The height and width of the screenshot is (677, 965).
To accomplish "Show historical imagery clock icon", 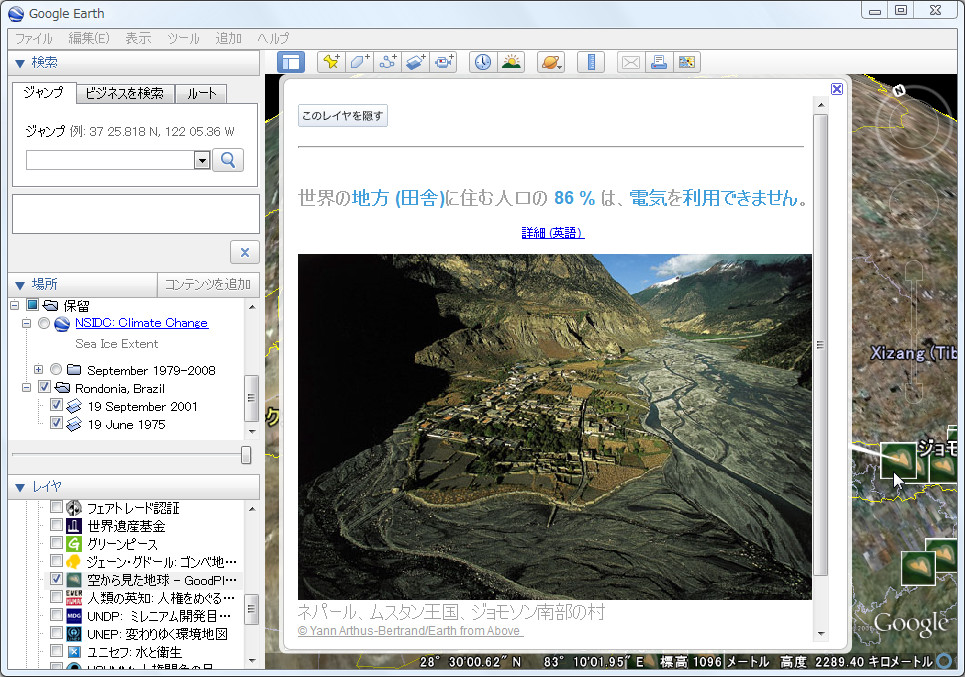I will click(483, 62).
